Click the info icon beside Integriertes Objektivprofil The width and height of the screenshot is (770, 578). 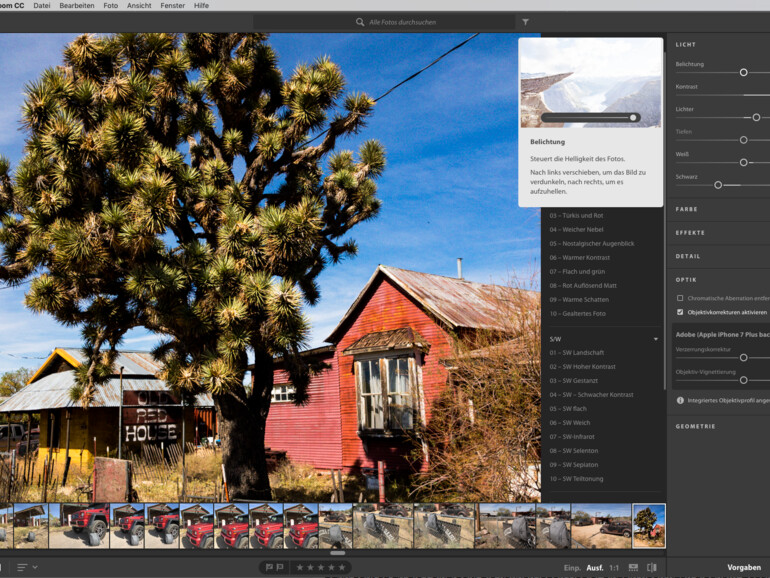[x=680, y=400]
